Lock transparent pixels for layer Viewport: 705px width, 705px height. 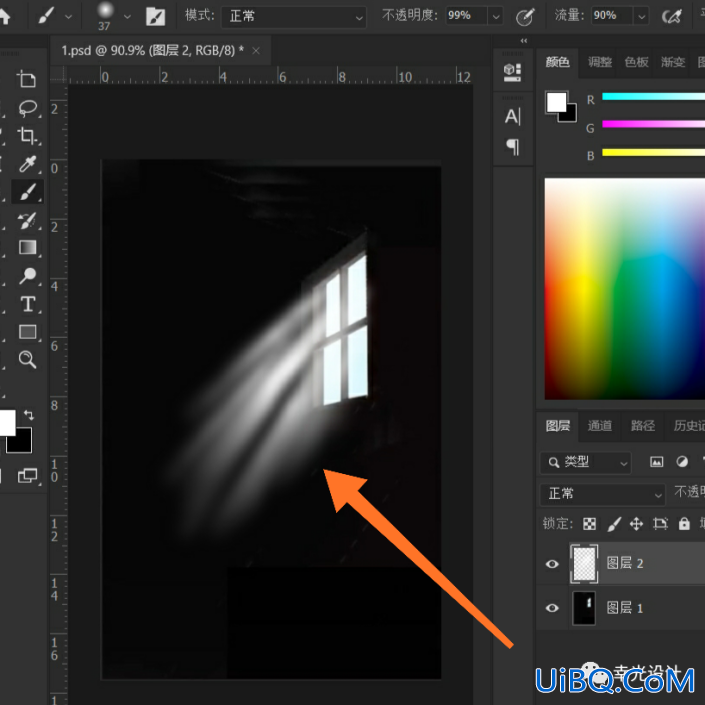589,524
